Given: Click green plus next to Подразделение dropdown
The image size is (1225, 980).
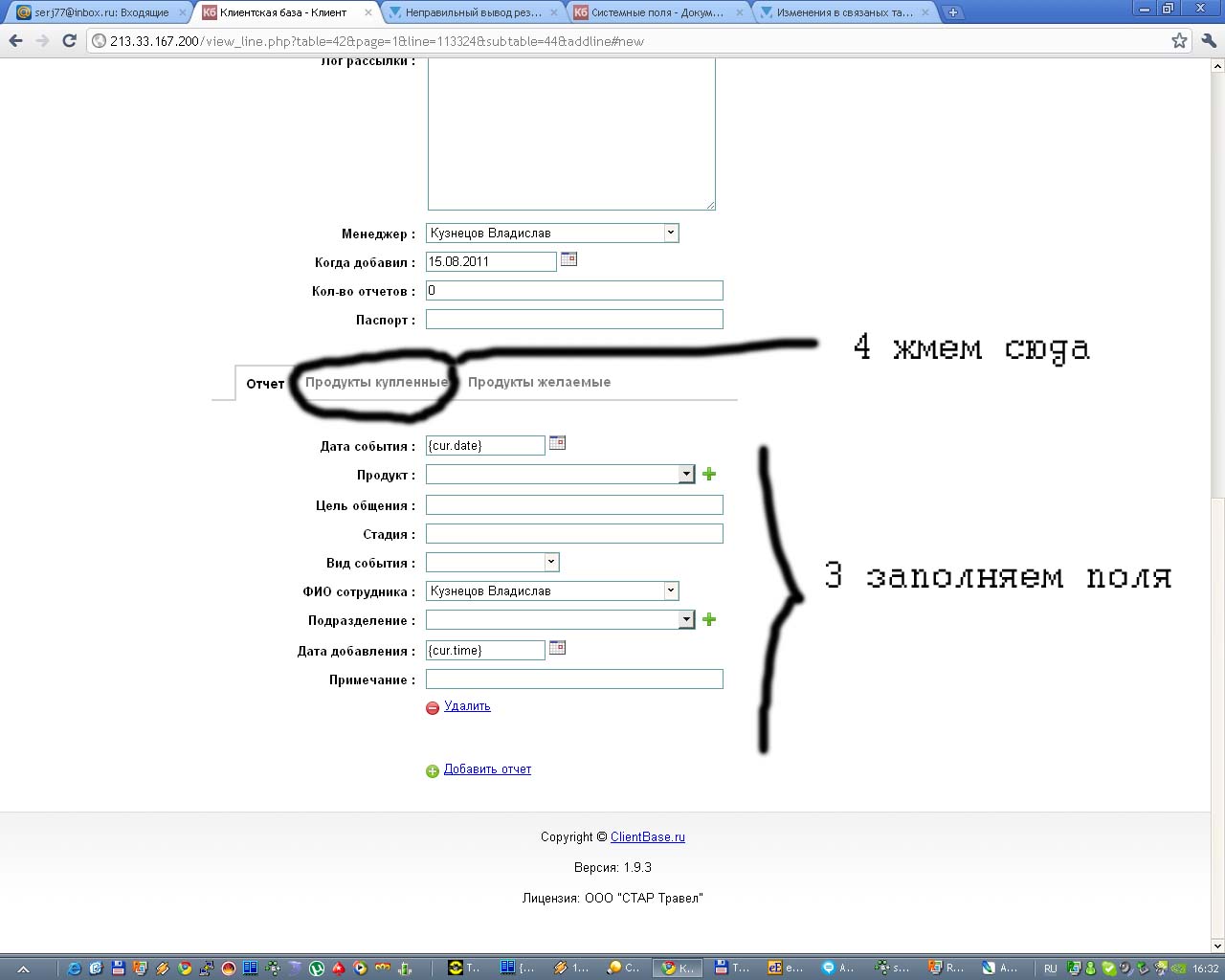Looking at the screenshot, I should pyautogui.click(x=709, y=619).
